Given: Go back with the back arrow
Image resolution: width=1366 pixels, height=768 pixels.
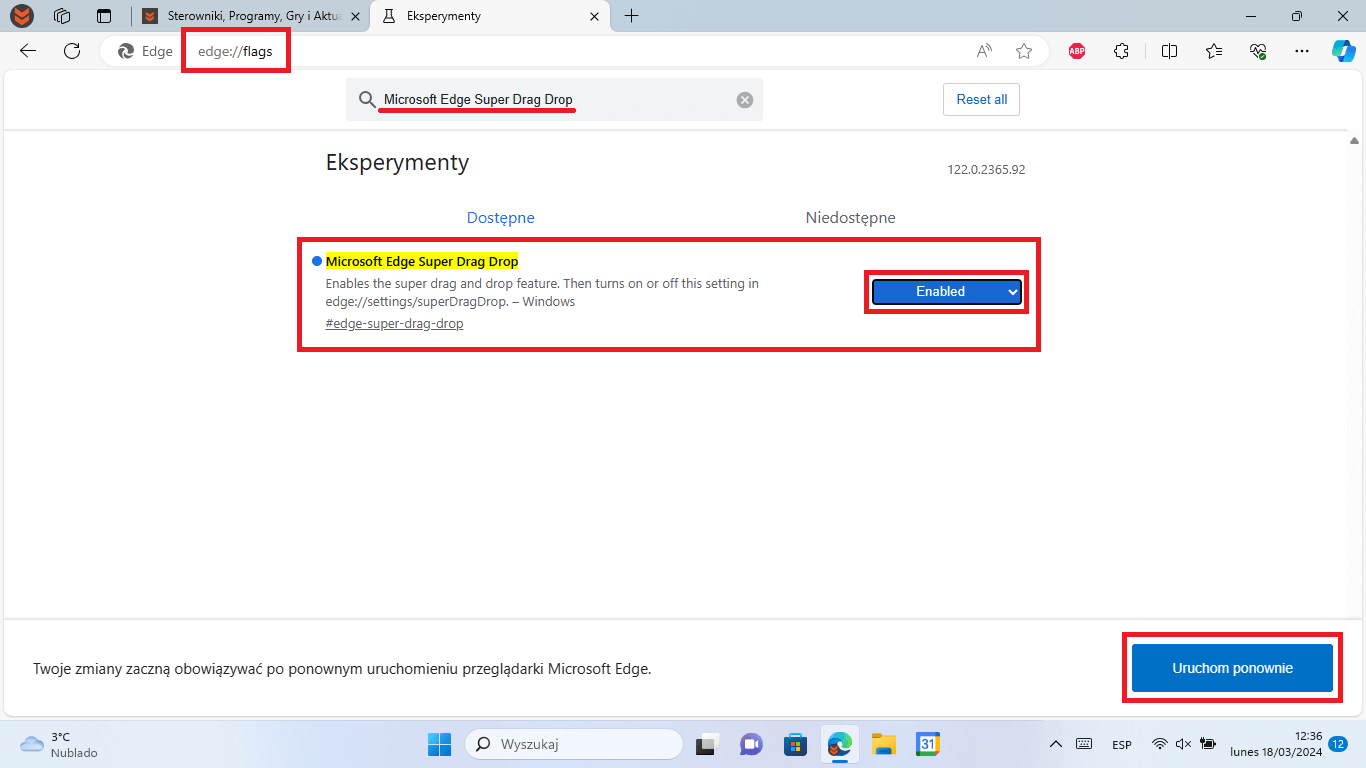Looking at the screenshot, I should point(28,51).
